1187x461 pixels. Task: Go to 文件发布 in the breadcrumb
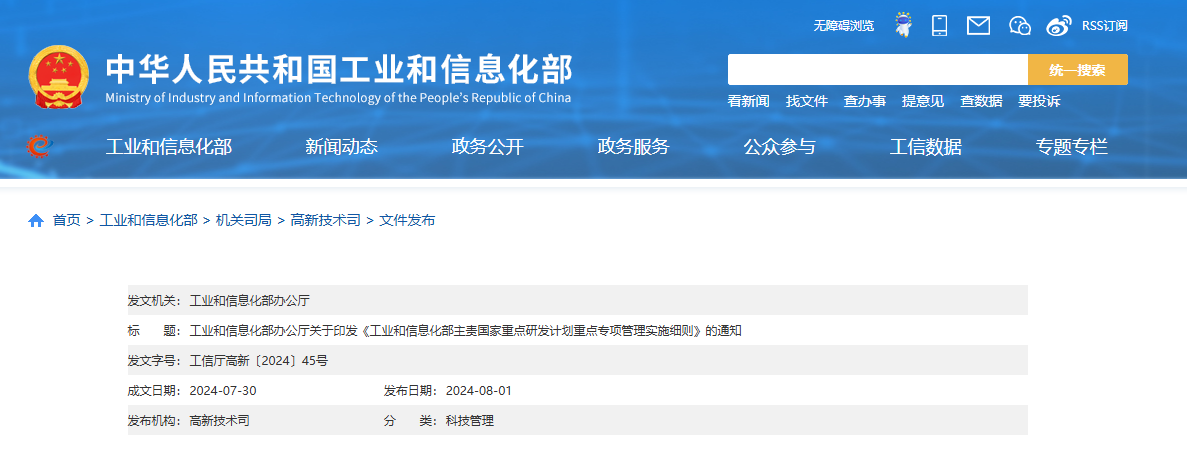[x=407, y=221]
